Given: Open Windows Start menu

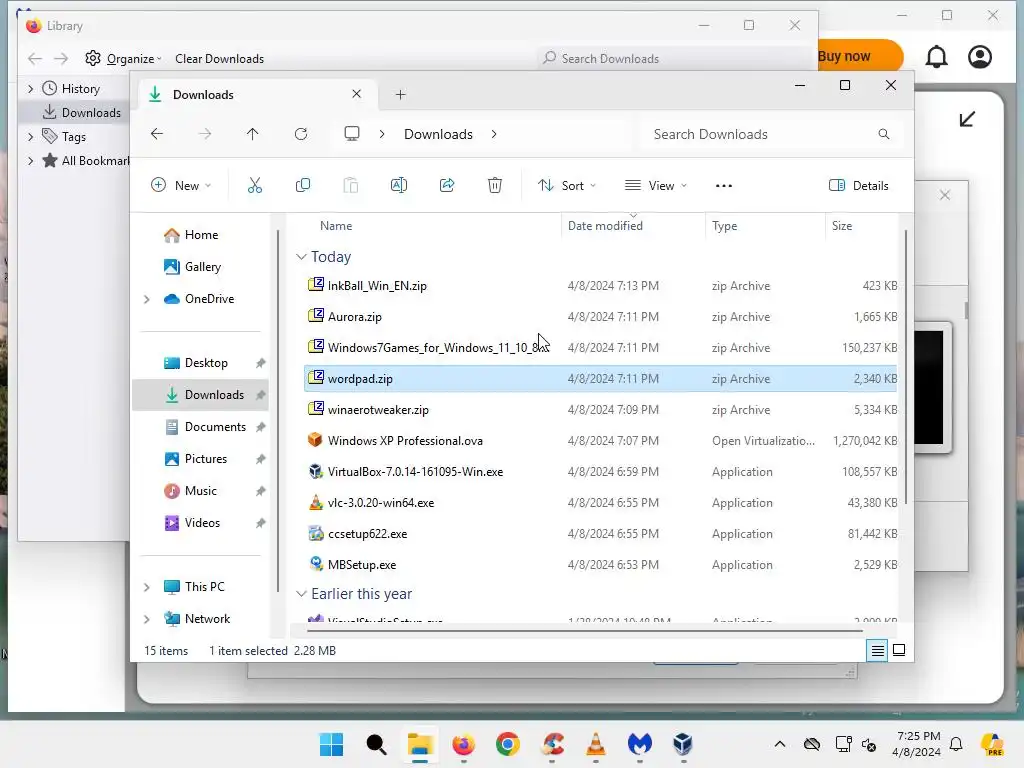Looking at the screenshot, I should click(332, 744).
